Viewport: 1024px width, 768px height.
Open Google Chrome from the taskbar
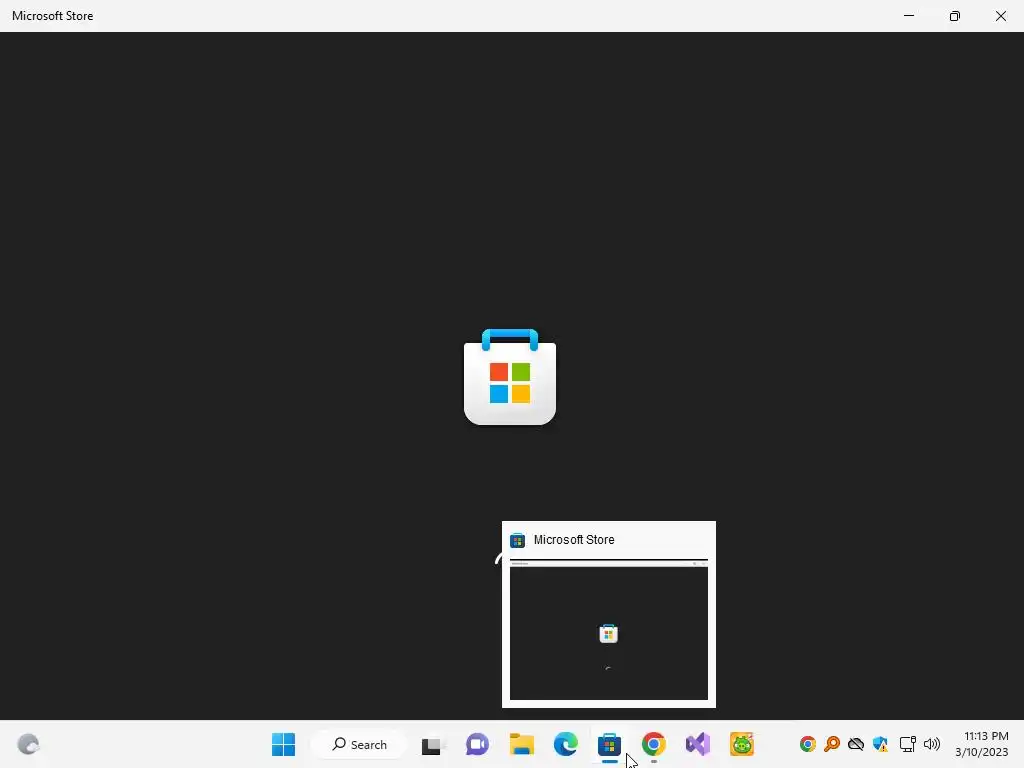(654, 744)
